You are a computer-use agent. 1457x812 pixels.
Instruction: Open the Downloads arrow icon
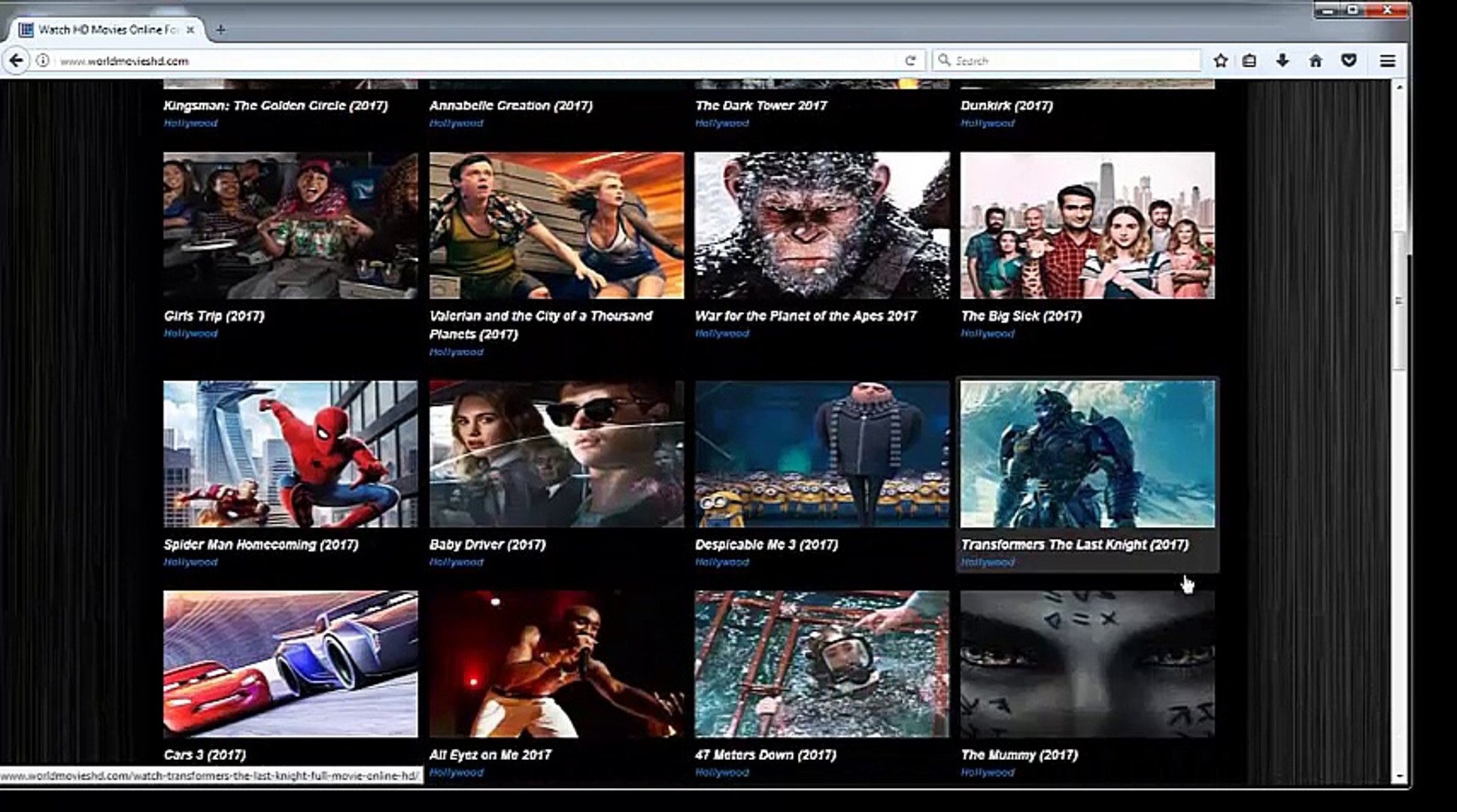1282,60
